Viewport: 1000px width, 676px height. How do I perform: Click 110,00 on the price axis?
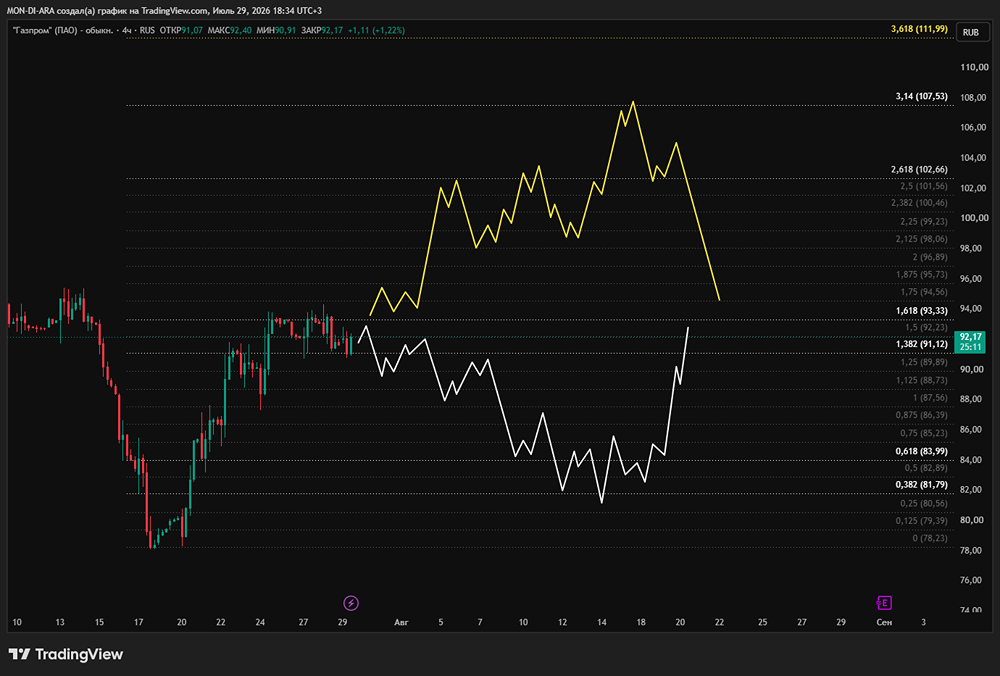[x=974, y=67]
